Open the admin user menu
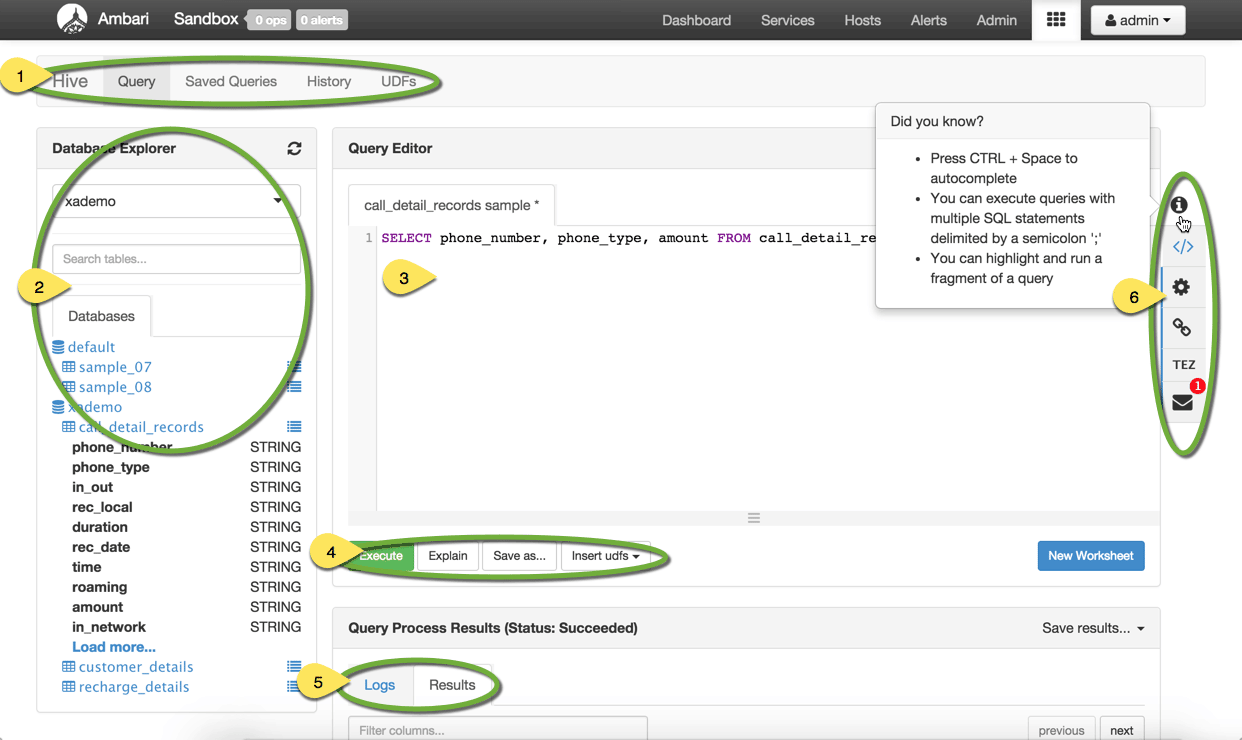 (x=1138, y=20)
